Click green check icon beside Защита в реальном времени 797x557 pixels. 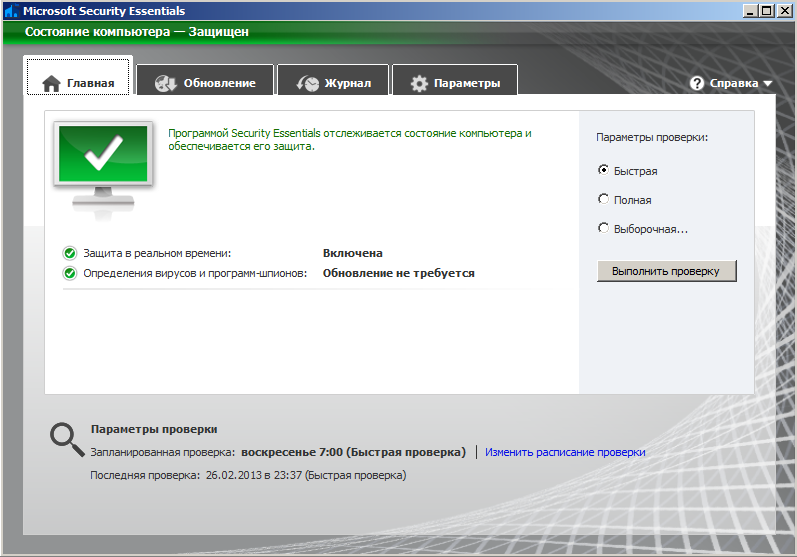coord(70,253)
